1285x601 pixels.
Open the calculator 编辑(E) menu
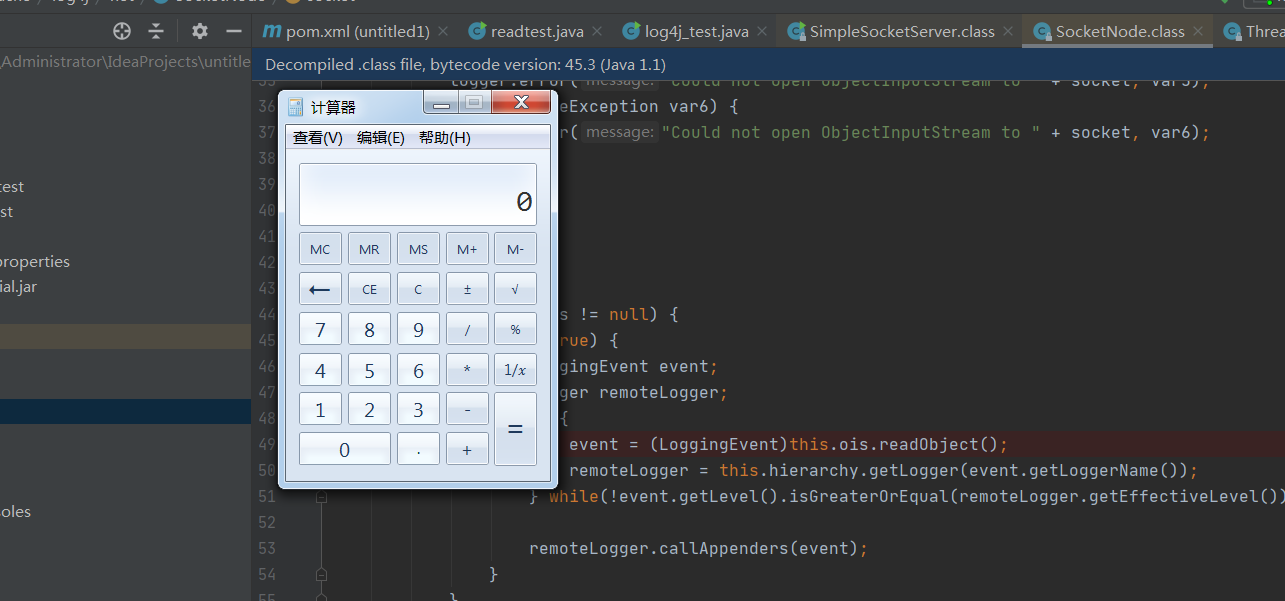(x=381, y=138)
